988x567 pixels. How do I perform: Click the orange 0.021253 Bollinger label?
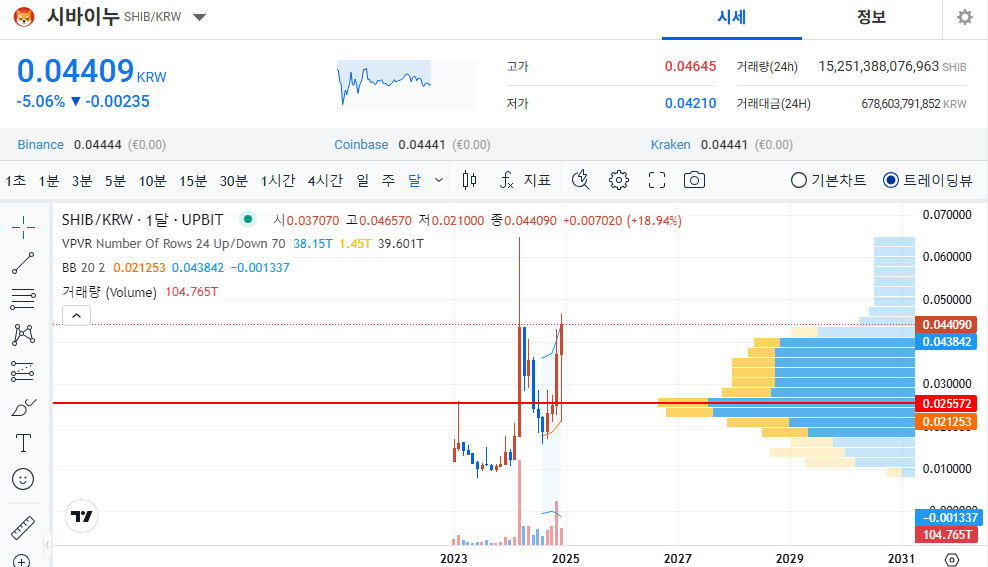pyautogui.click(x=946, y=421)
